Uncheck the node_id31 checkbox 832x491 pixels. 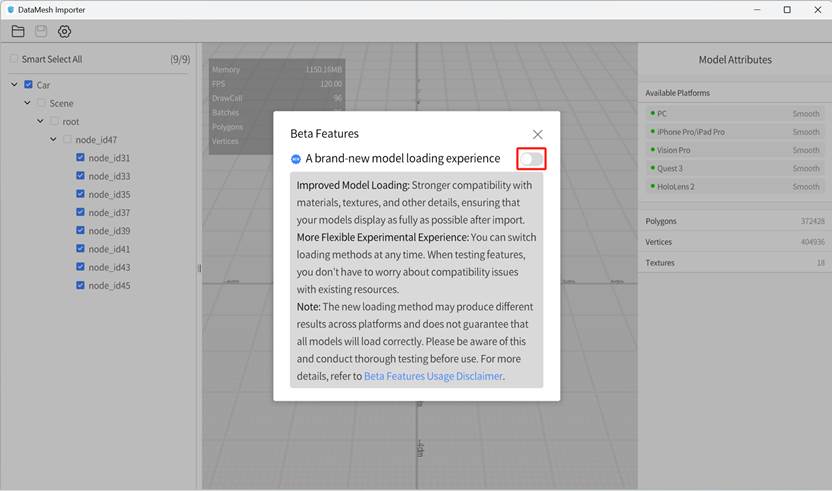click(x=81, y=158)
